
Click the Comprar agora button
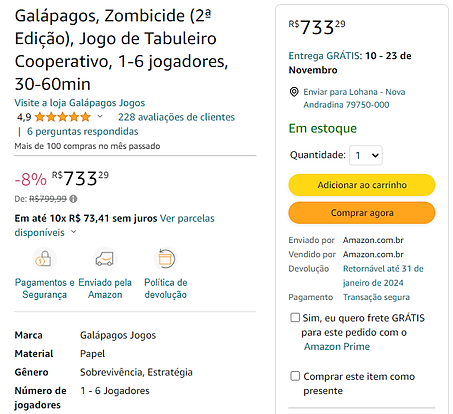[362, 213]
